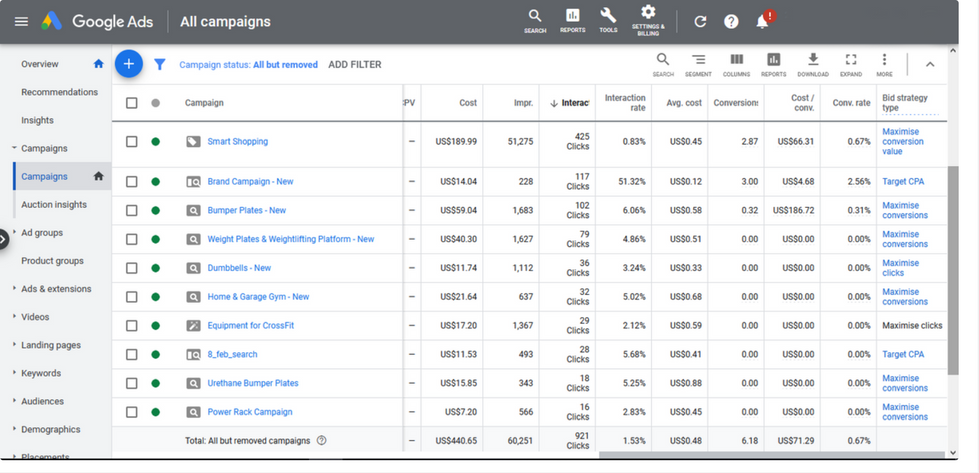979x473 pixels.
Task: Tick the Smart Shopping checkbox
Action: point(132,142)
